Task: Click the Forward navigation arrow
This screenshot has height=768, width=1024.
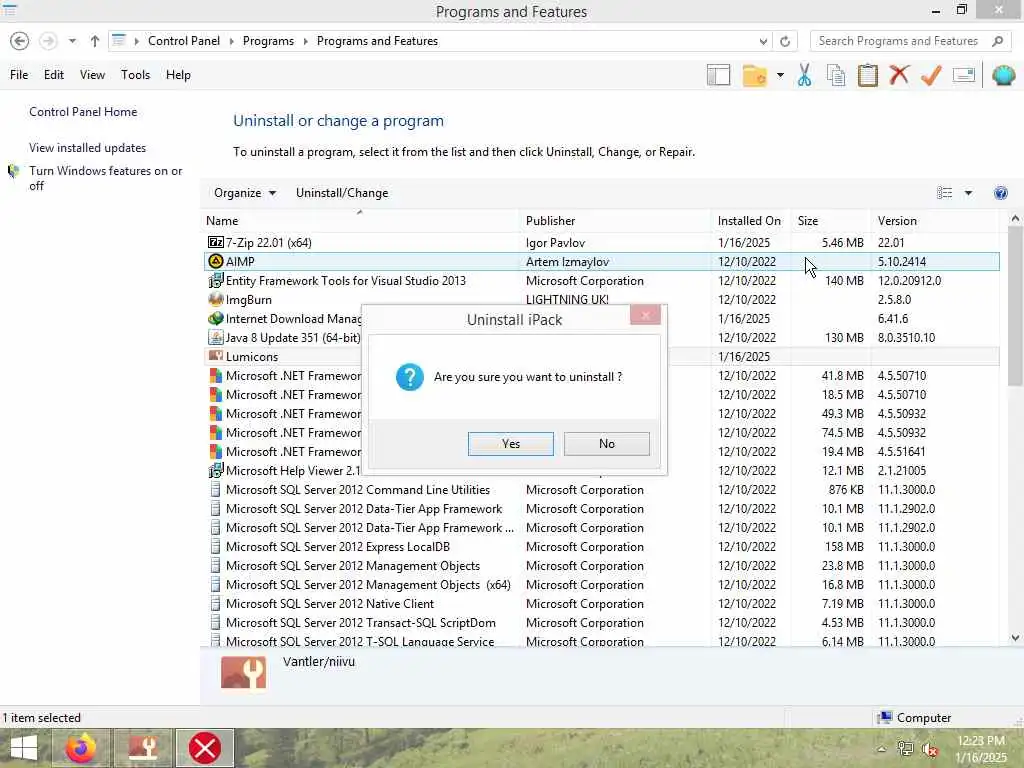Action: click(48, 41)
